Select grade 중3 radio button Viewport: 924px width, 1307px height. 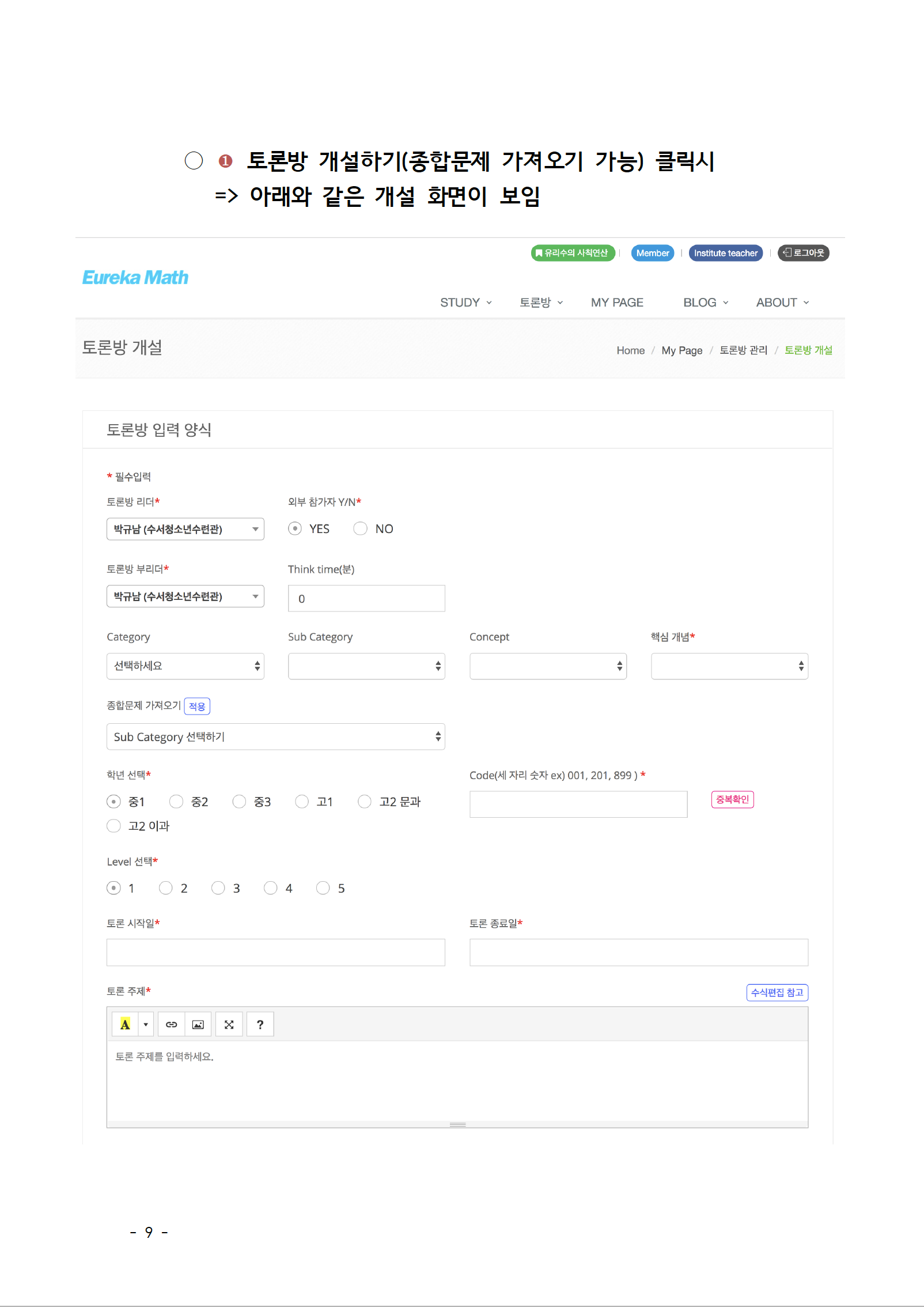pyautogui.click(x=239, y=802)
